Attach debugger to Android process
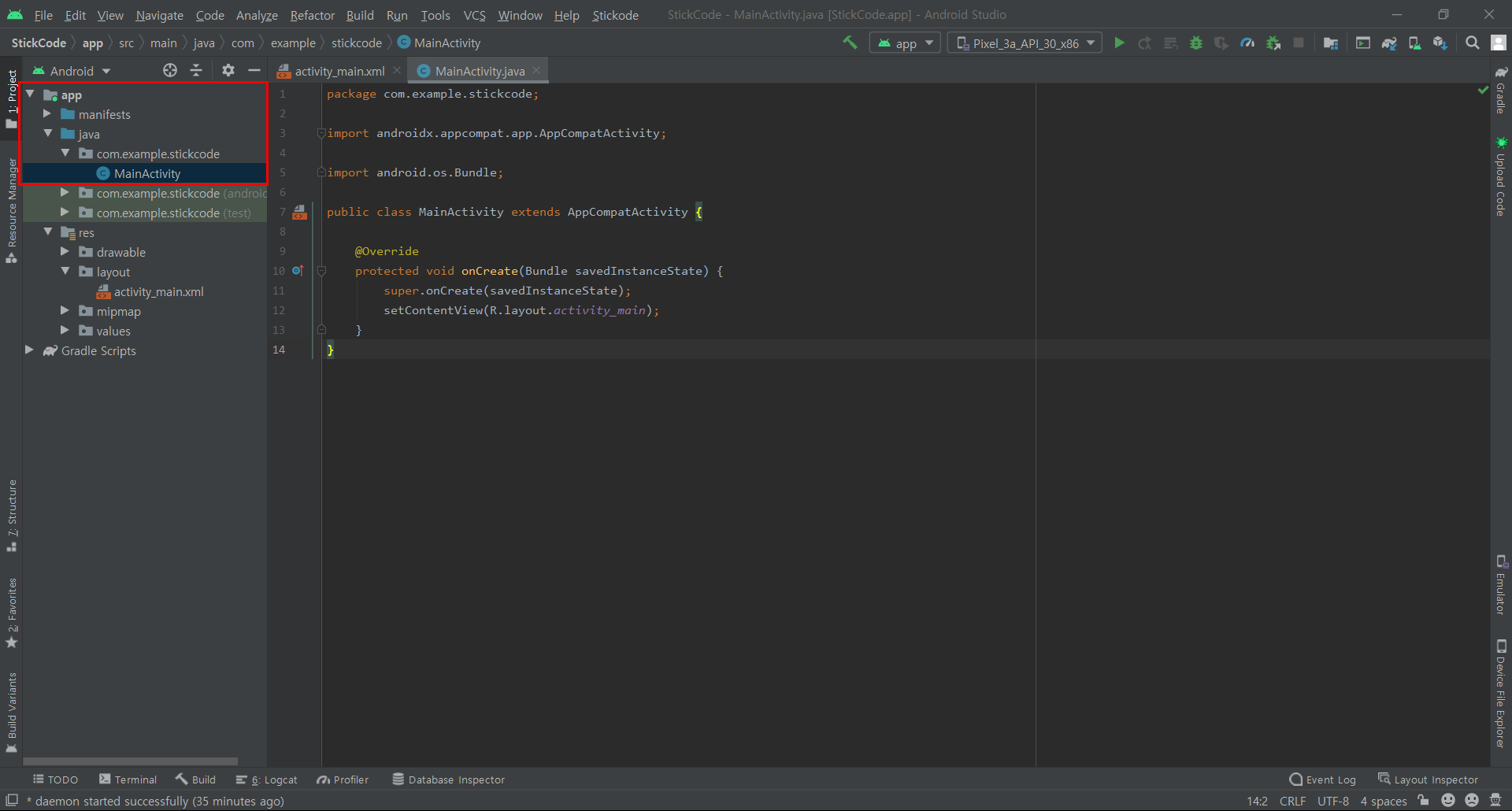Image resolution: width=1512 pixels, height=811 pixels. (1273, 43)
